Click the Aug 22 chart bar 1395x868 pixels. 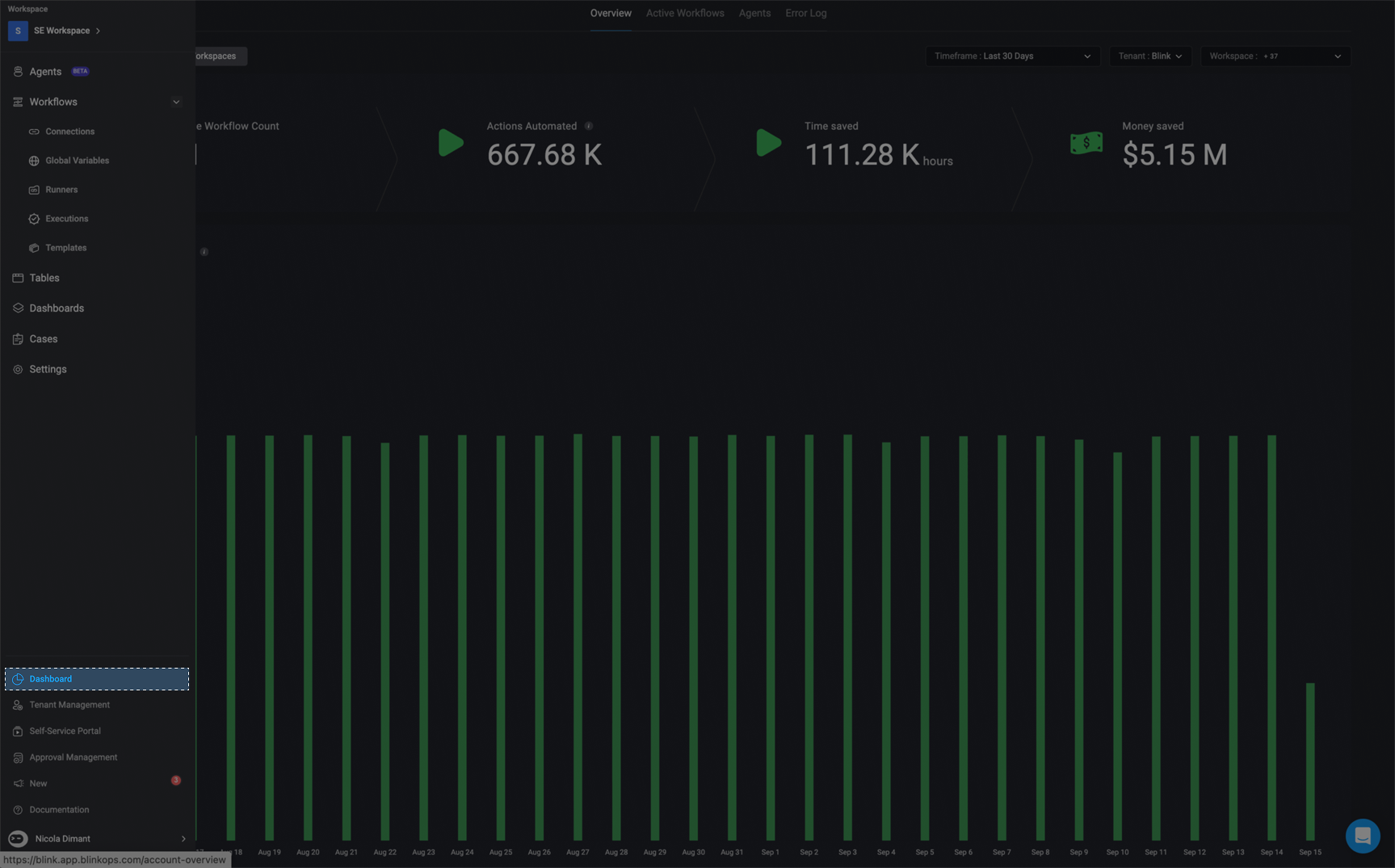[385, 642]
